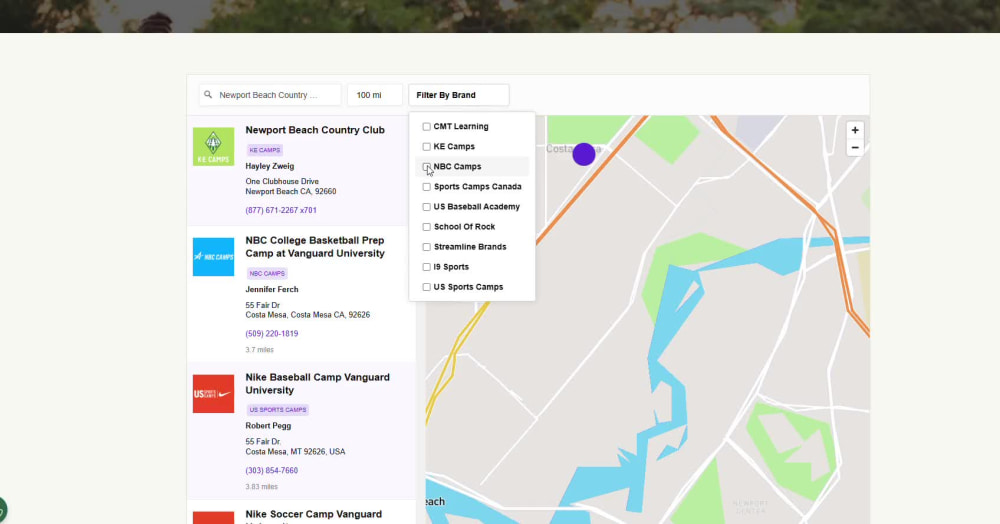Call phone number (303) 854-7660
The image size is (1000, 524).
click(272, 470)
